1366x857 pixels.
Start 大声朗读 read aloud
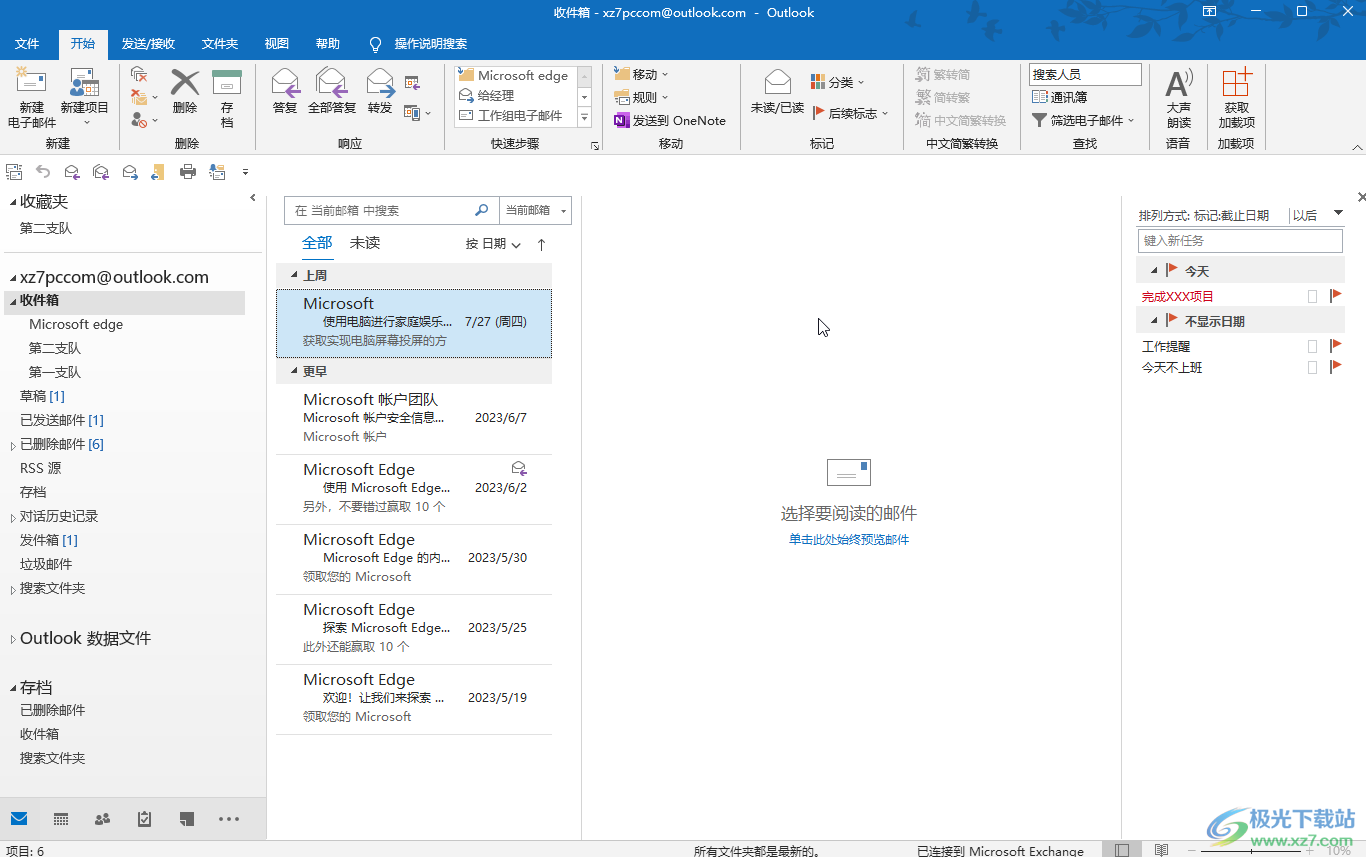tap(1179, 99)
